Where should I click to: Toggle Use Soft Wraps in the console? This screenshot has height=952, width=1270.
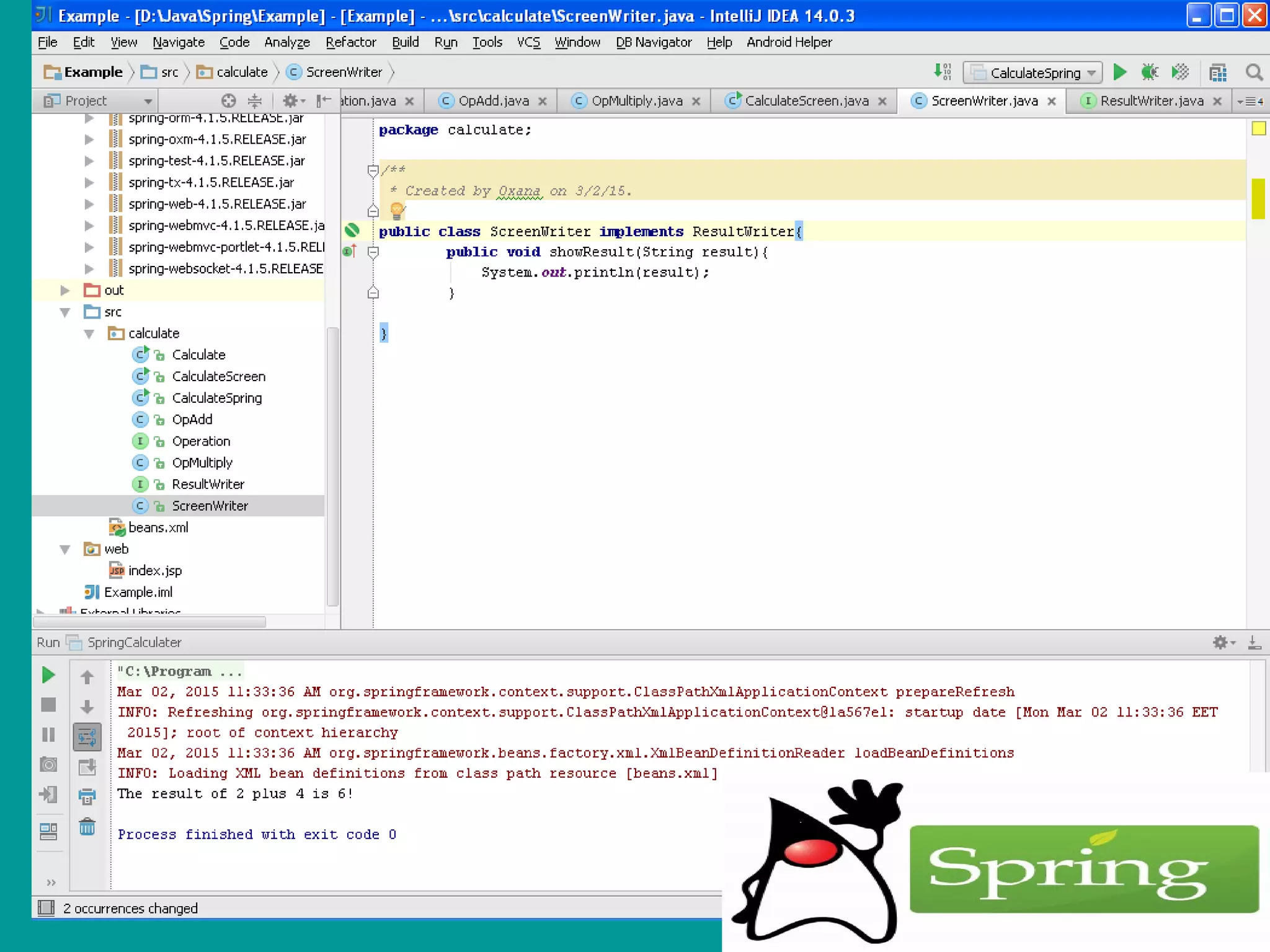pyautogui.click(x=87, y=737)
